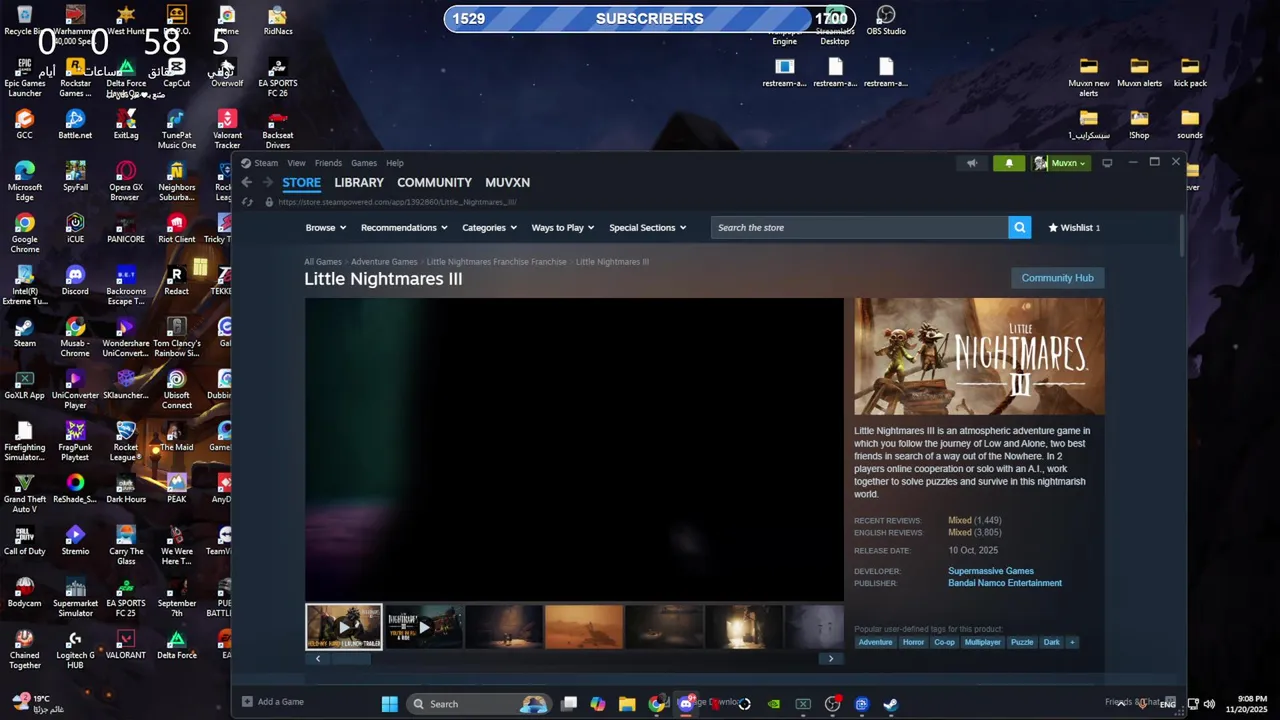Select the Dark tag
1280x720 pixels.
tap(1051, 642)
